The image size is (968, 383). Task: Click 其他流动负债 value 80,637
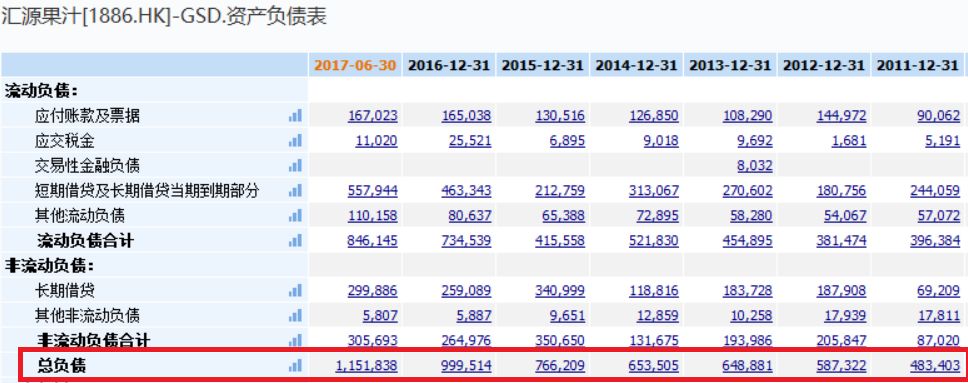click(470, 216)
